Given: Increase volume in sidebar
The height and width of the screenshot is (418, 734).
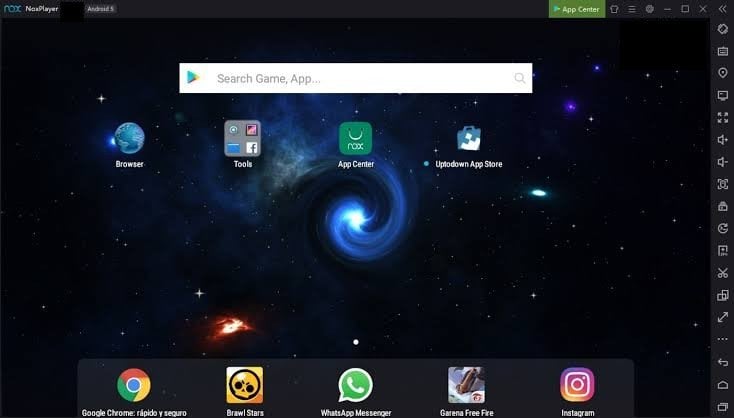Looking at the screenshot, I should point(723,139).
